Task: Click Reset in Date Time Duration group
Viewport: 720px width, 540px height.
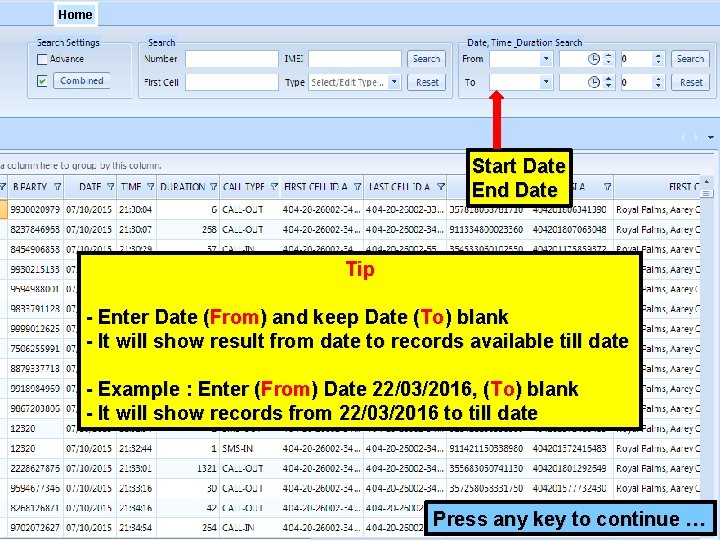Action: click(691, 82)
